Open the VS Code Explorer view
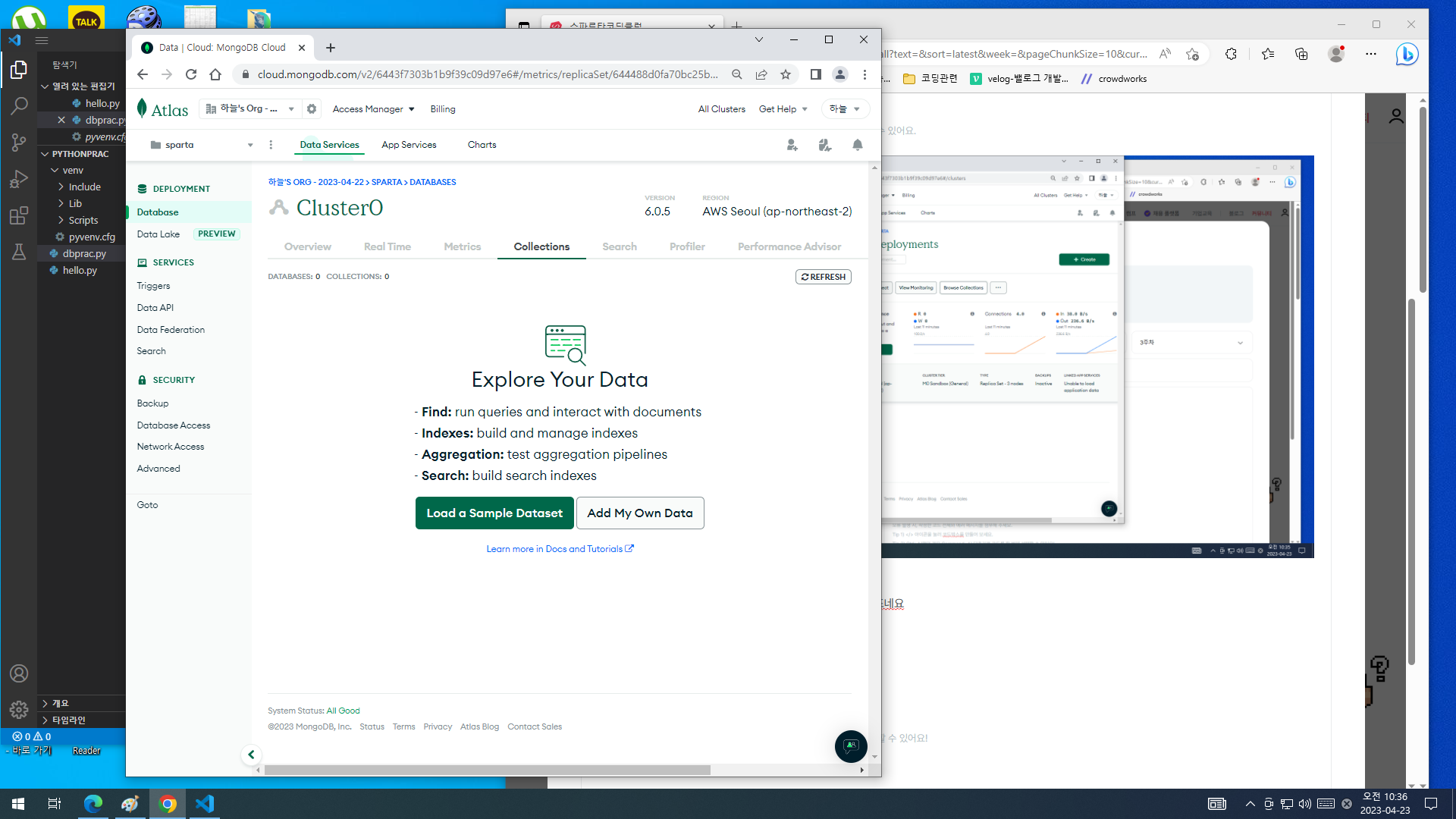The image size is (1456, 819). point(19,70)
